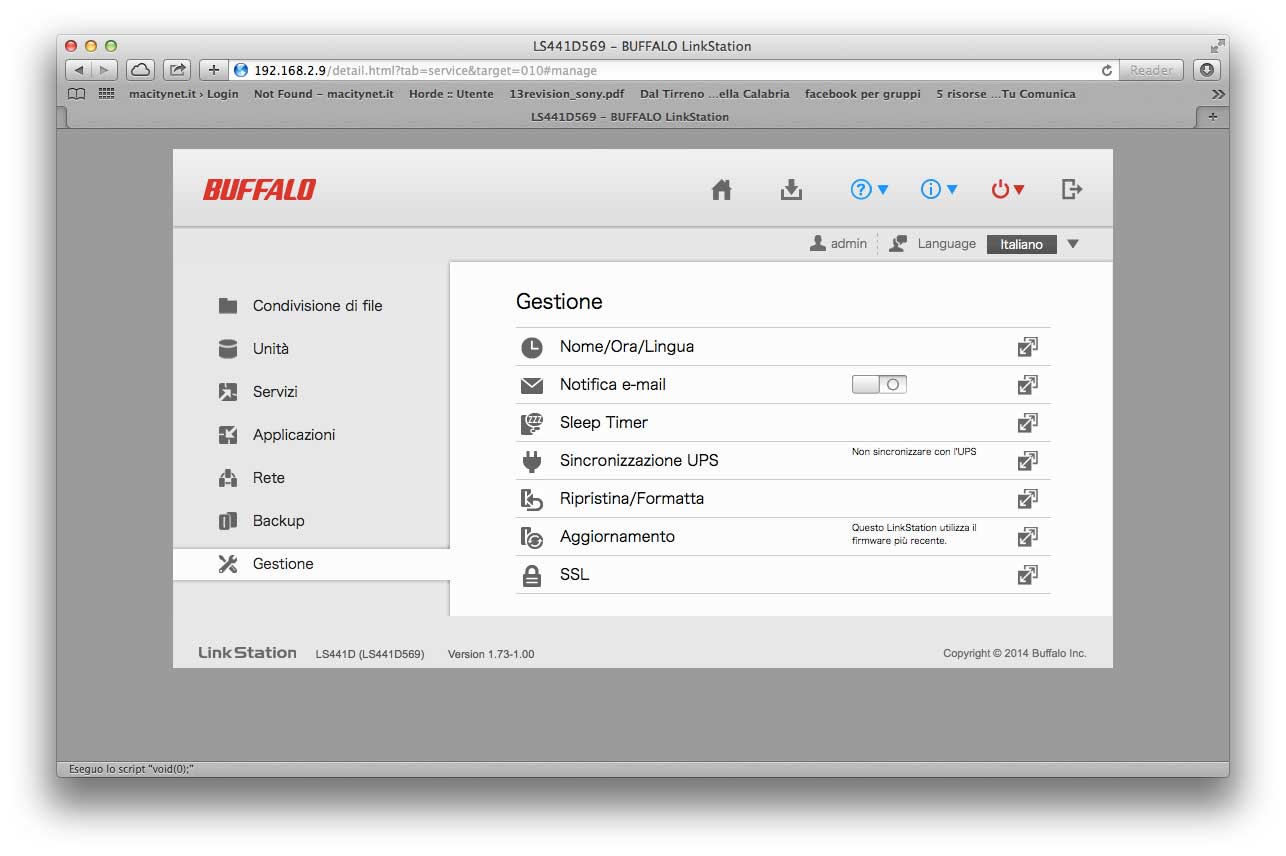Click the padlock icon beside SSL
This screenshot has height=856, width=1286.
[x=532, y=575]
